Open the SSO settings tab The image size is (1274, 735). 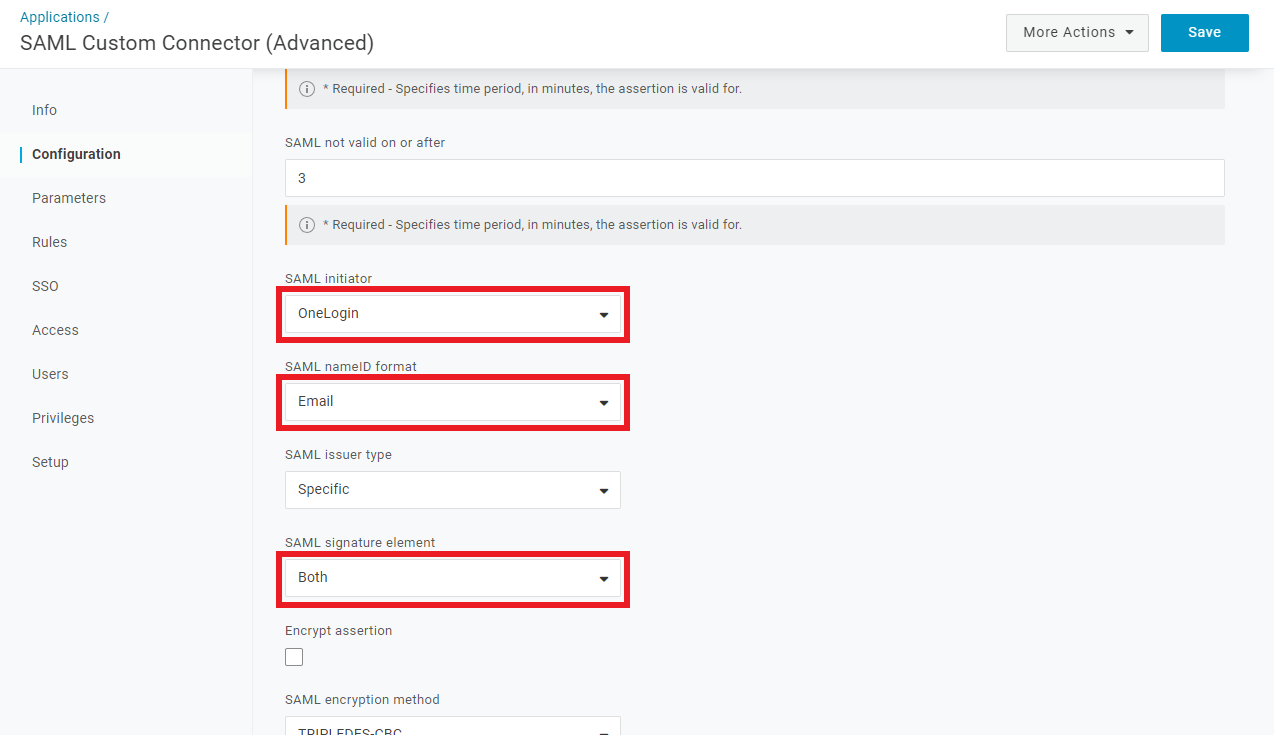coord(45,286)
